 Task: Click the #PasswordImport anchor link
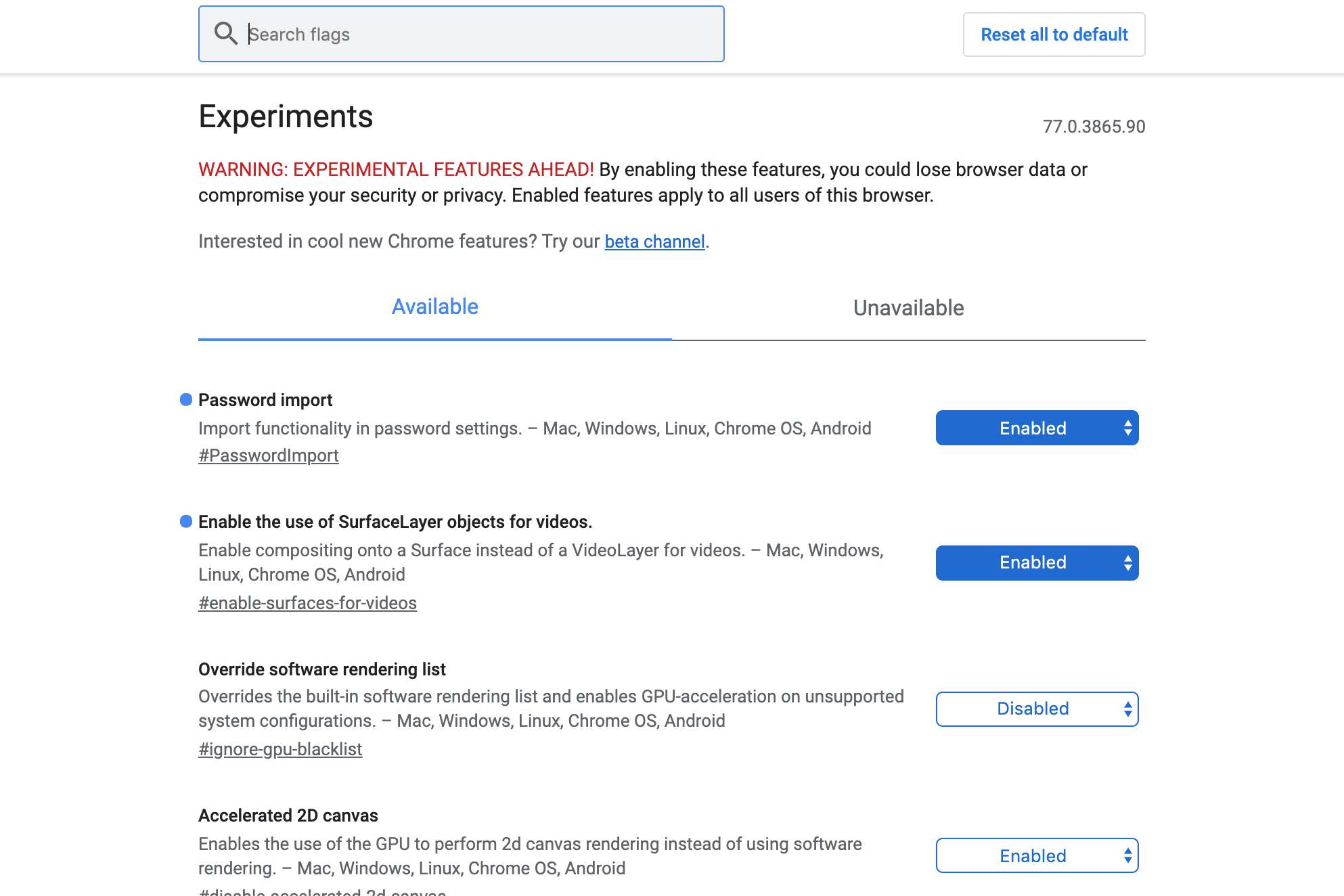pyautogui.click(x=268, y=455)
